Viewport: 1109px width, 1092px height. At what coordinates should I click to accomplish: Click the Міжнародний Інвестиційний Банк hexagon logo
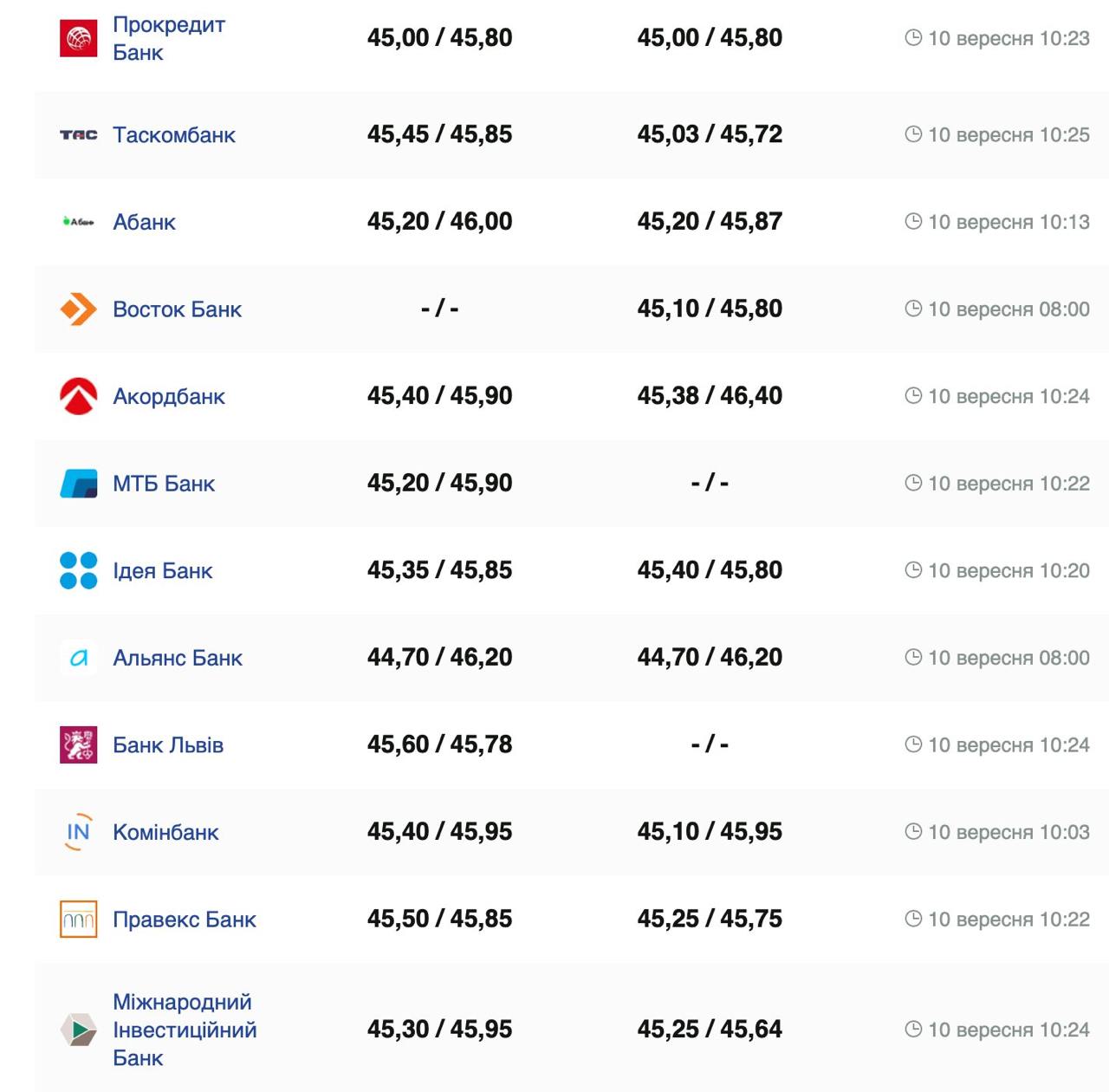78,1030
